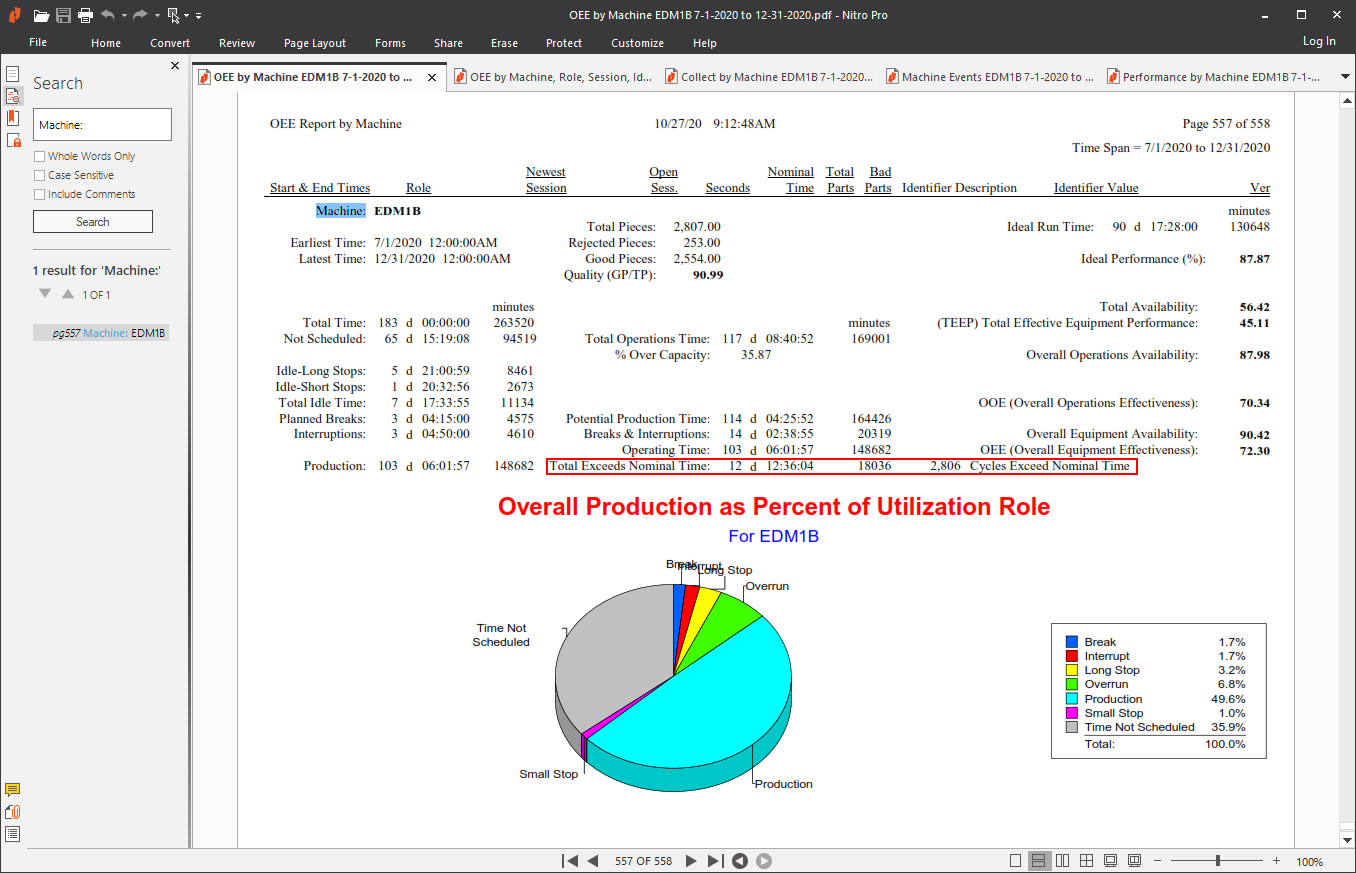Viewport: 1356px width, 873px height.
Task: Switch to Single page view
Action: click(1016, 861)
